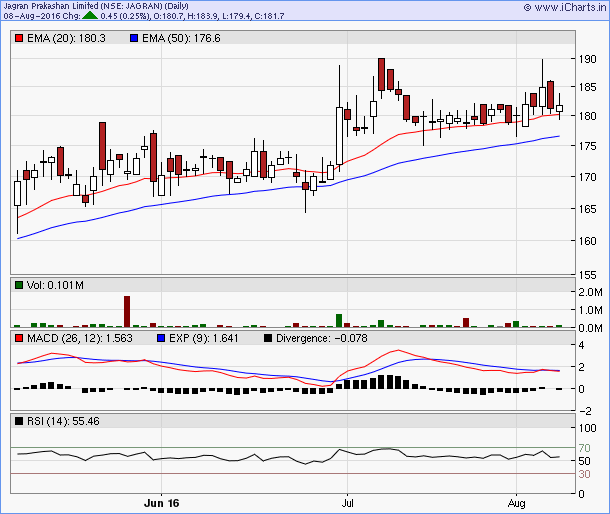Click the 170 price axis label
610x514 pixels.
[x=587, y=177]
